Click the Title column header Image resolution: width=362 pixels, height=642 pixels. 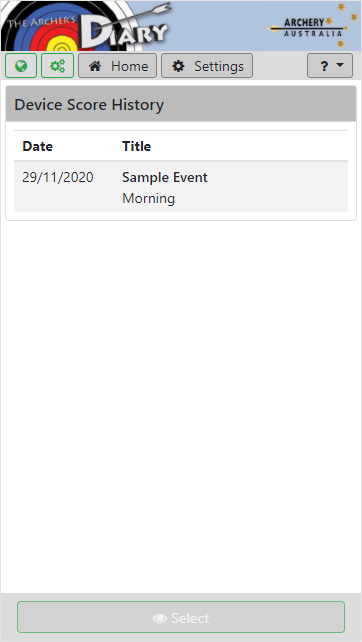coord(137,146)
